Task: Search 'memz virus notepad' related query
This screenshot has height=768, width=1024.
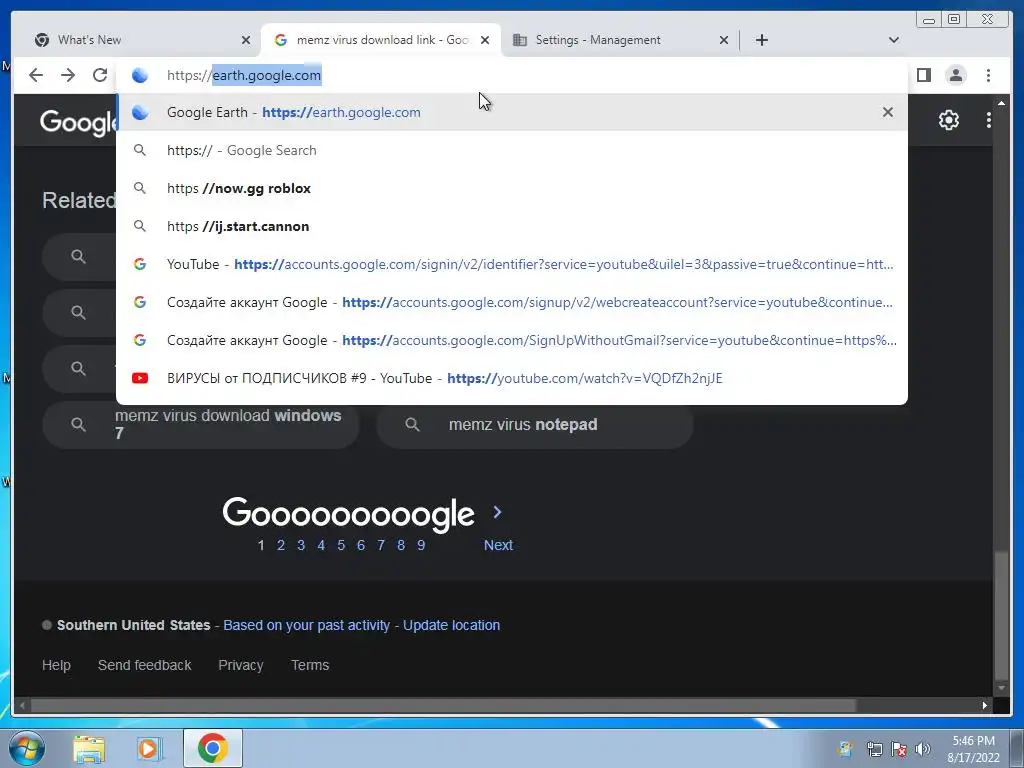Action: tap(534, 424)
